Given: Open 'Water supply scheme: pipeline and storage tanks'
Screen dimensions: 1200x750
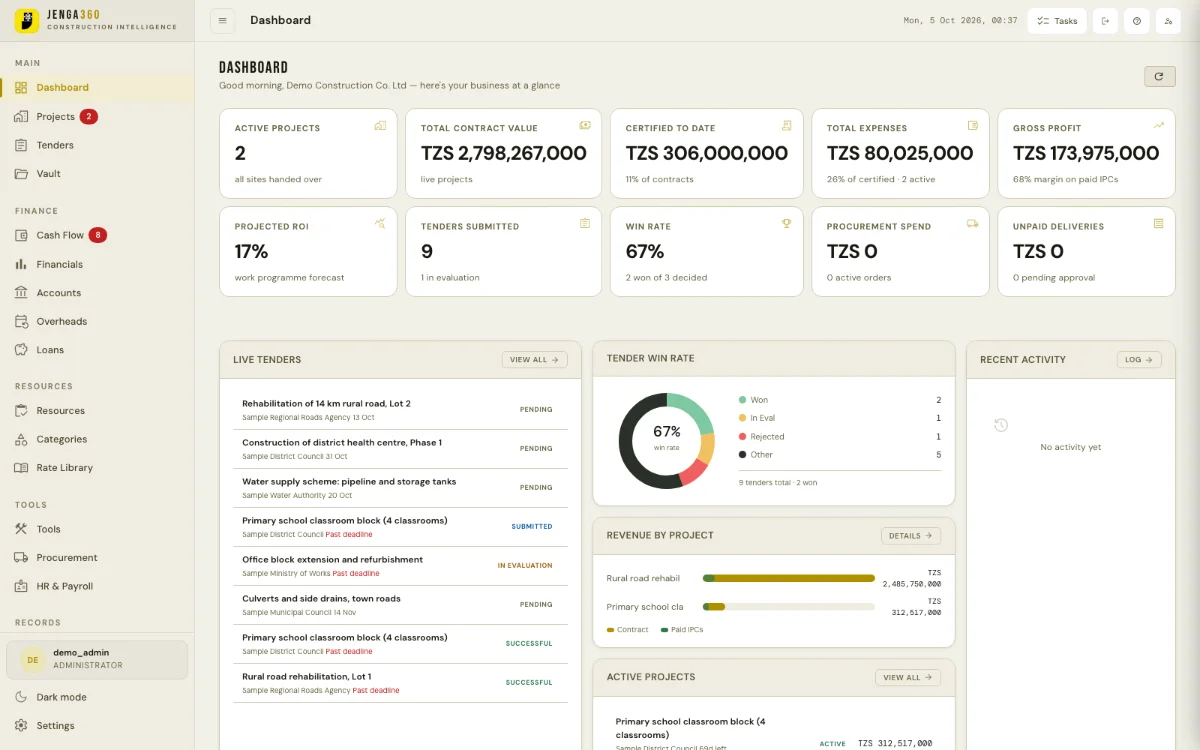Looking at the screenshot, I should tap(400, 488).
